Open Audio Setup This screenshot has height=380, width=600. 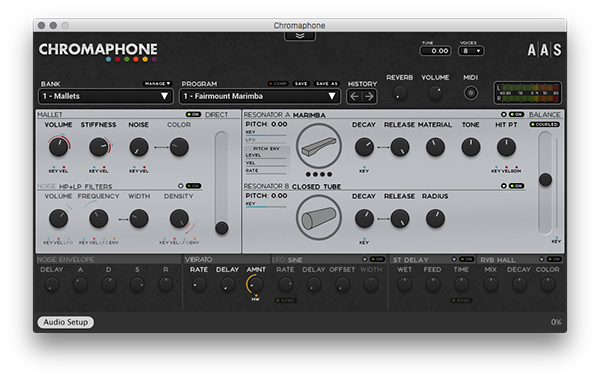click(65, 322)
